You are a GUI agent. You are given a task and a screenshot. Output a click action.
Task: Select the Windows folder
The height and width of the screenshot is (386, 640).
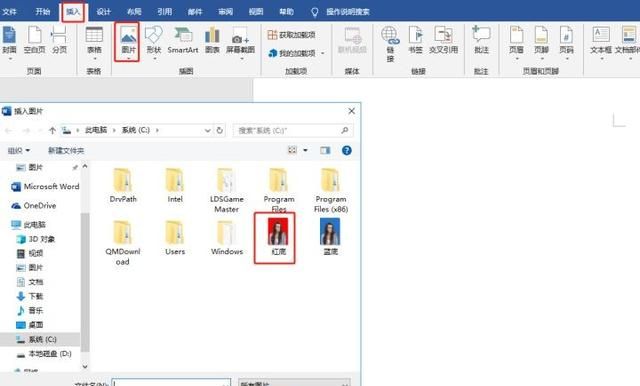coord(227,238)
